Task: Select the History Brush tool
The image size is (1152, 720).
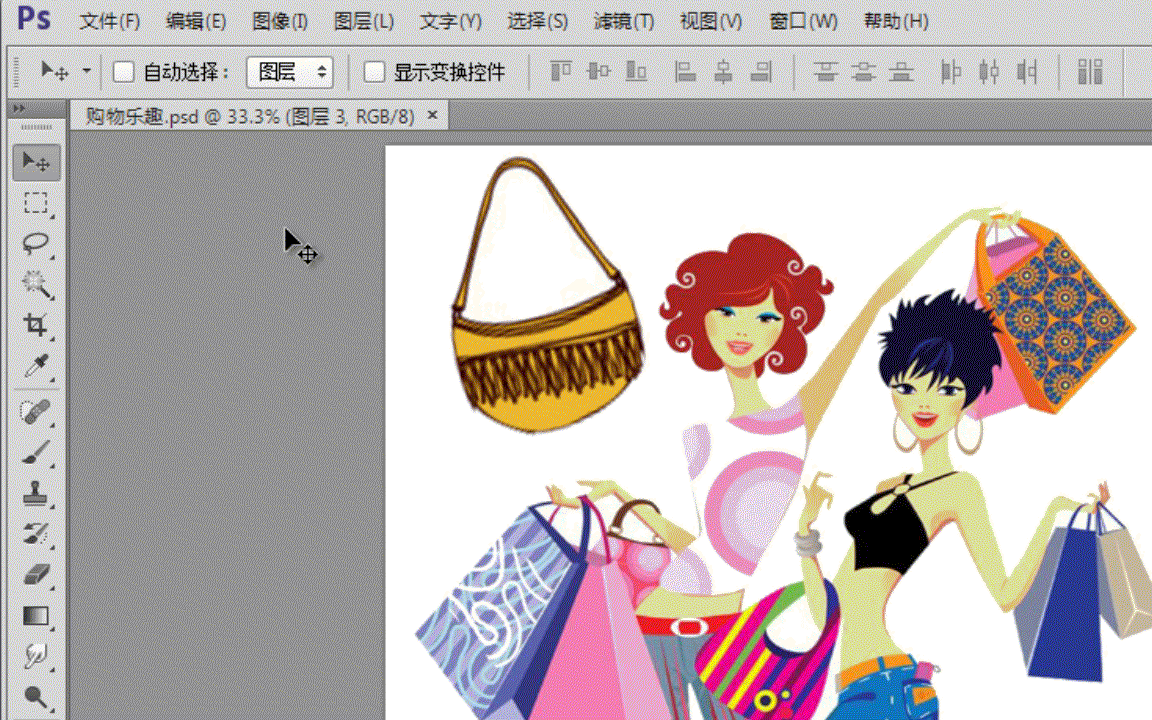Action: (x=36, y=534)
